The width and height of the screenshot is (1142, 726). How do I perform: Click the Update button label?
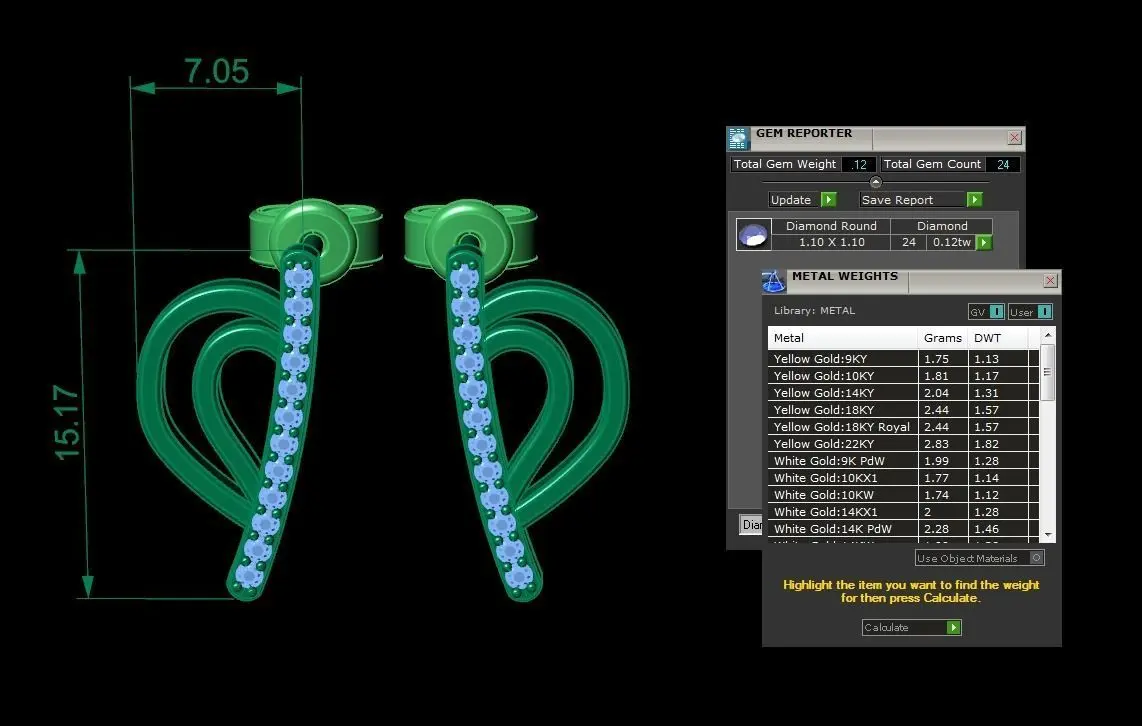coord(791,200)
